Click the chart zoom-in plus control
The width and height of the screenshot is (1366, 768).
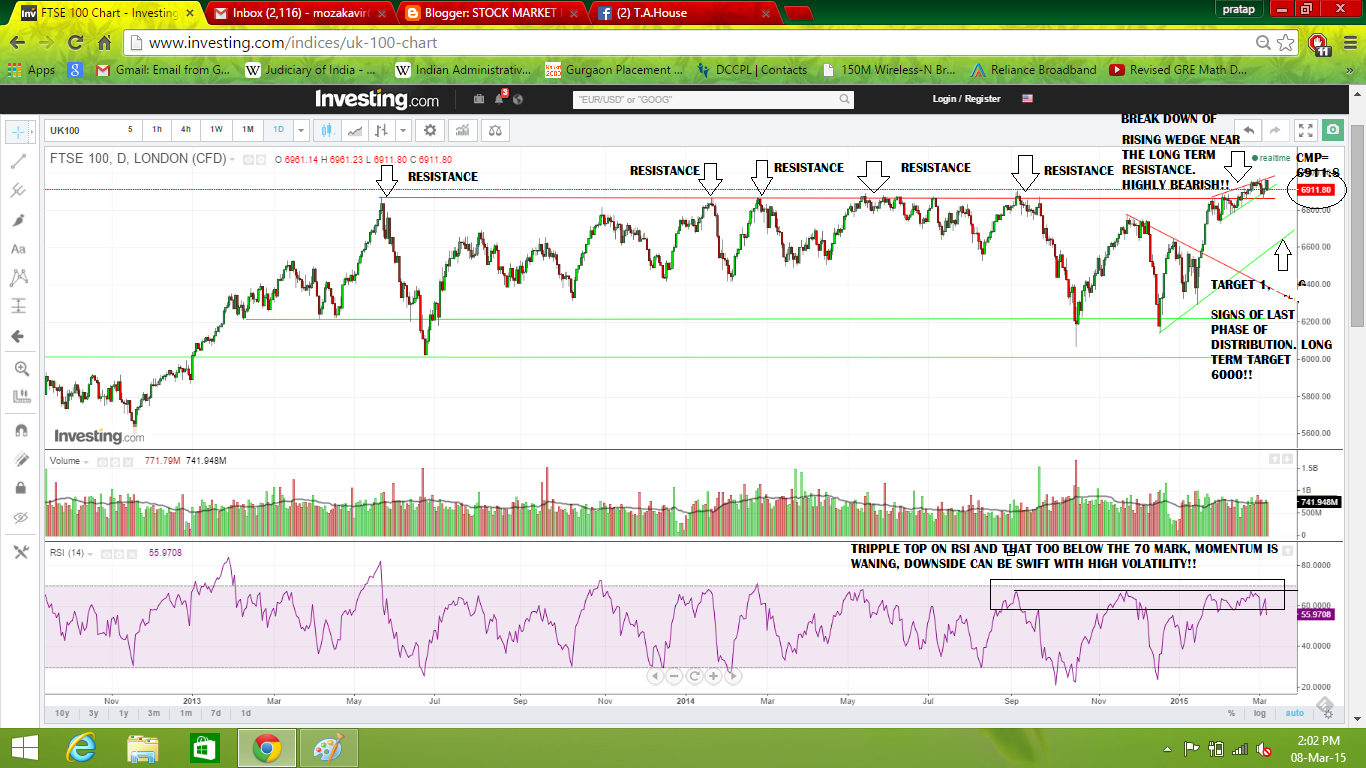click(x=713, y=676)
